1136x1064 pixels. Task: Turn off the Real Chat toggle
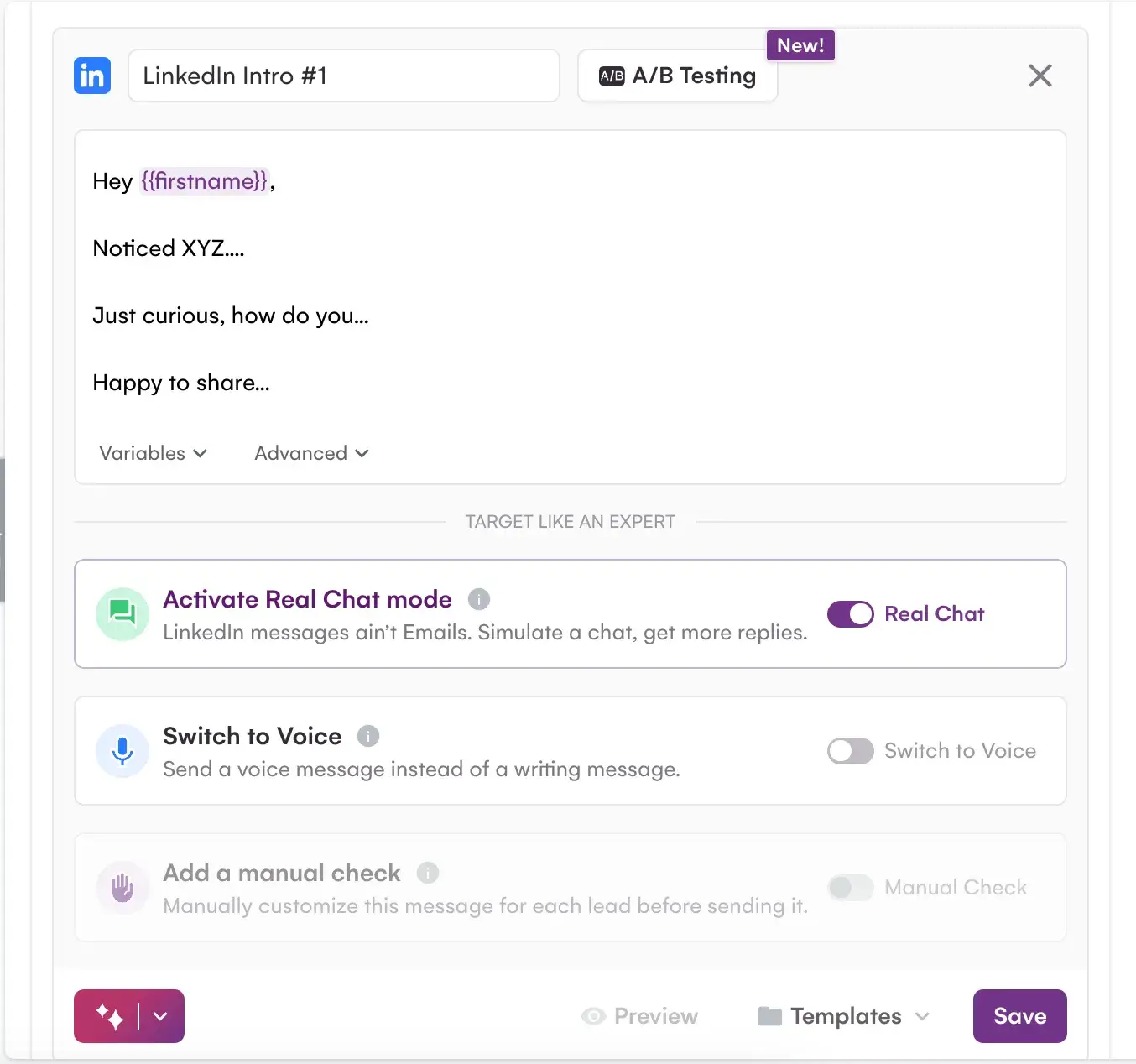point(850,613)
